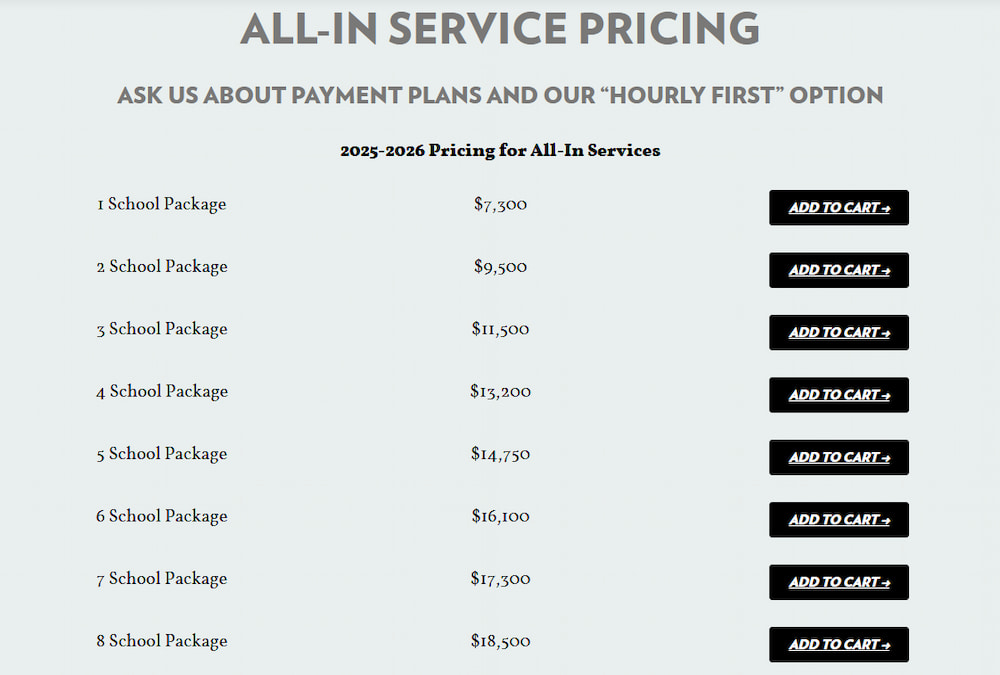Add the 3 School Package to cart

838,332
